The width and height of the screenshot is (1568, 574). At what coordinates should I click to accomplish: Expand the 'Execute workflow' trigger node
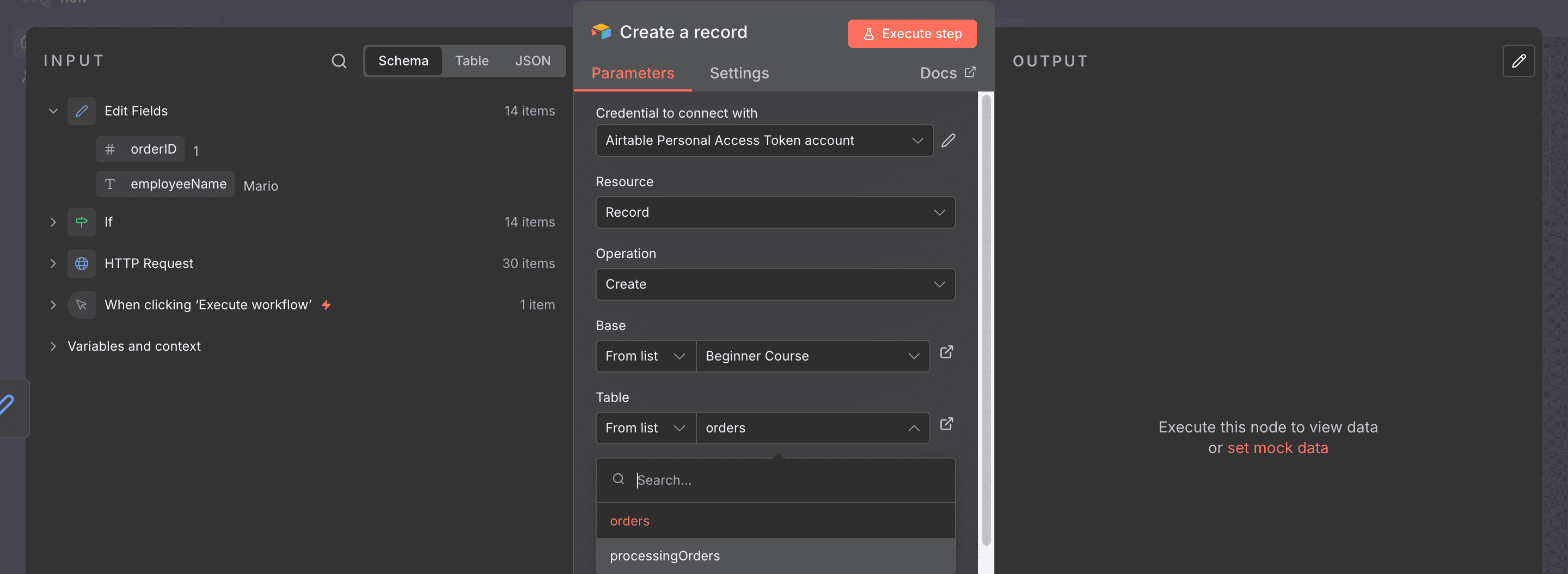point(53,305)
